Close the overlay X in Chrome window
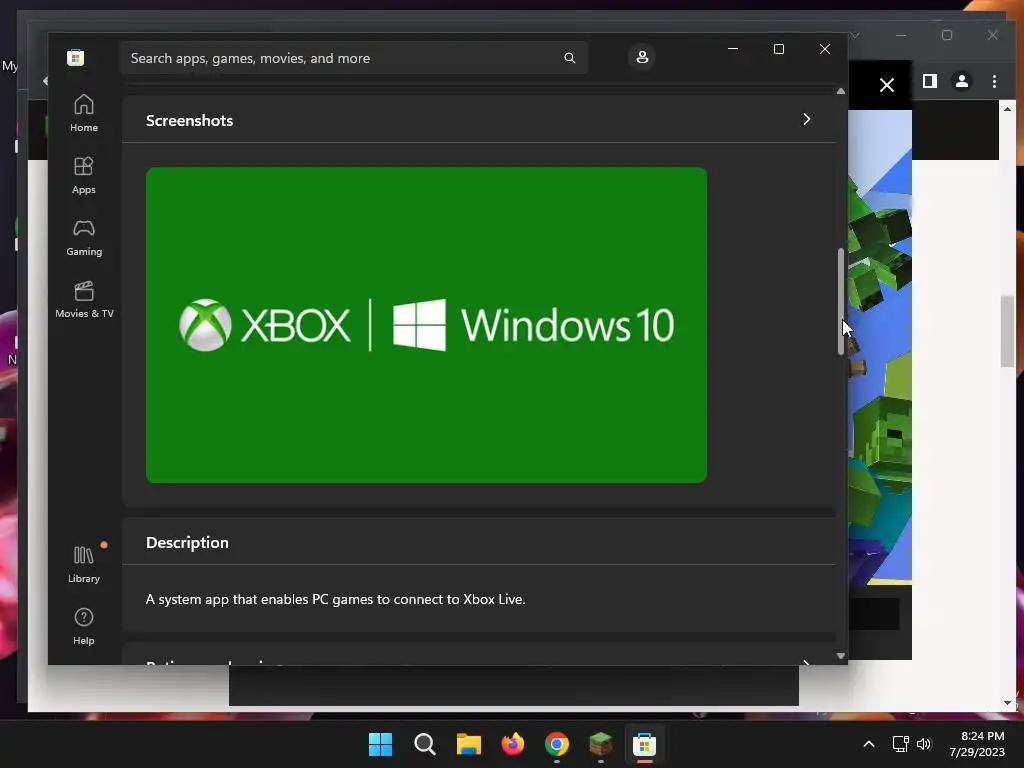Screen dimensions: 1024x768 point(886,85)
